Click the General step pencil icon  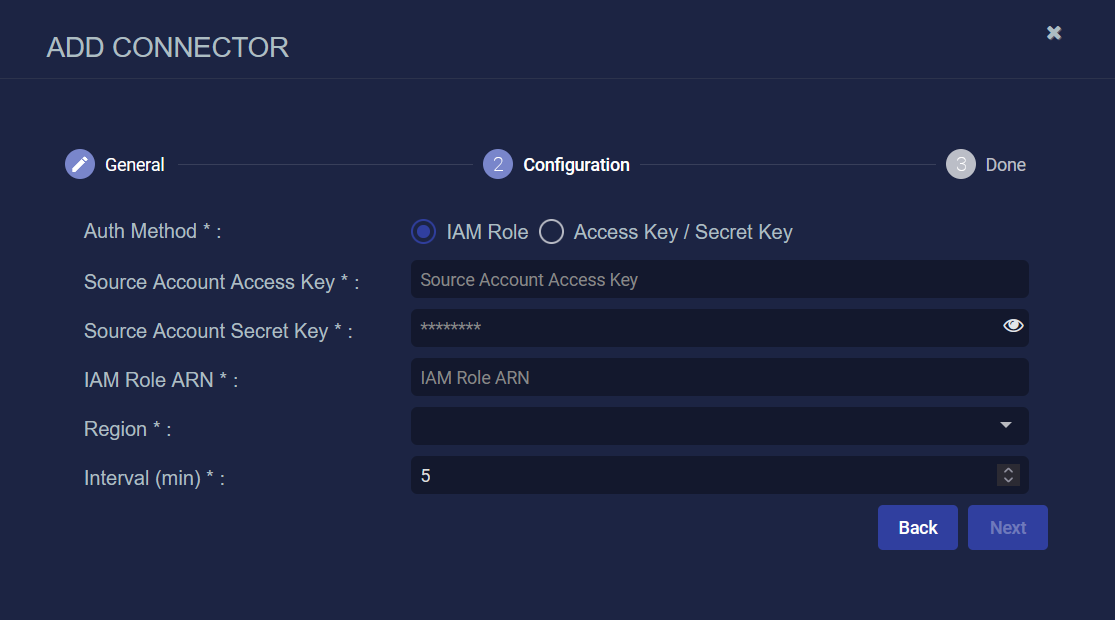80,164
